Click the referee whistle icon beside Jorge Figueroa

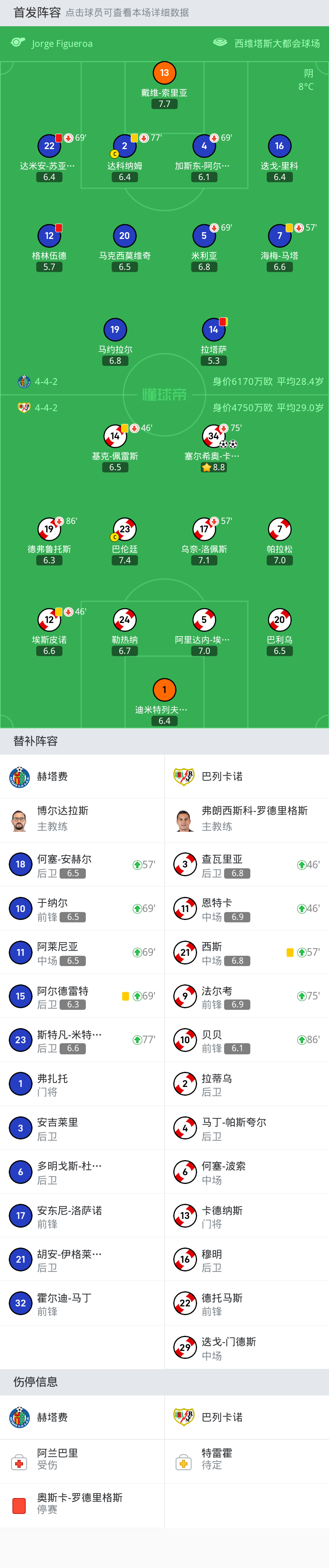pyautogui.click(x=17, y=43)
